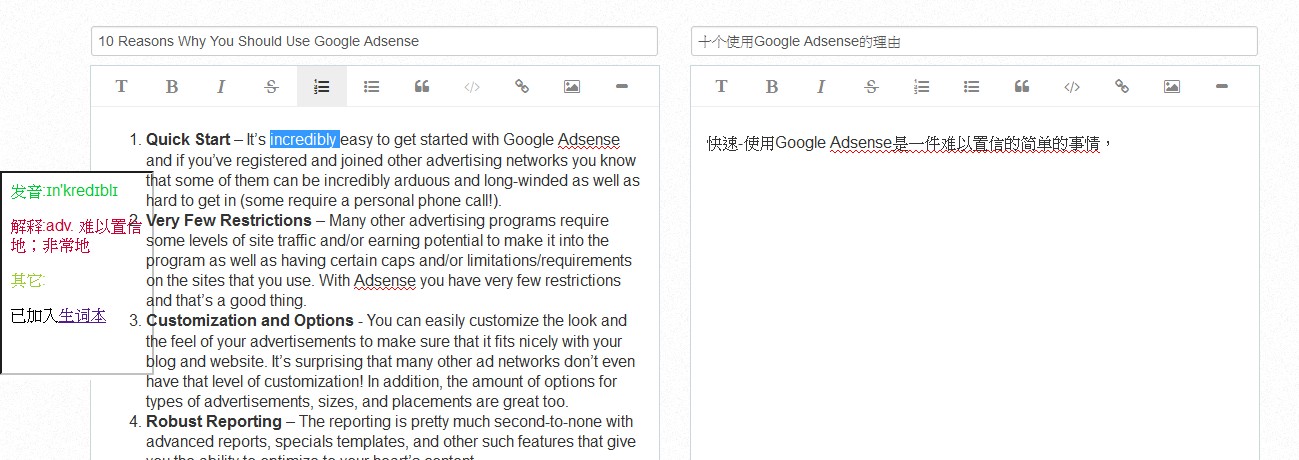1299x460 pixels.
Task: Click the 'Robust Reporting' heading text
Action: click(x=213, y=422)
